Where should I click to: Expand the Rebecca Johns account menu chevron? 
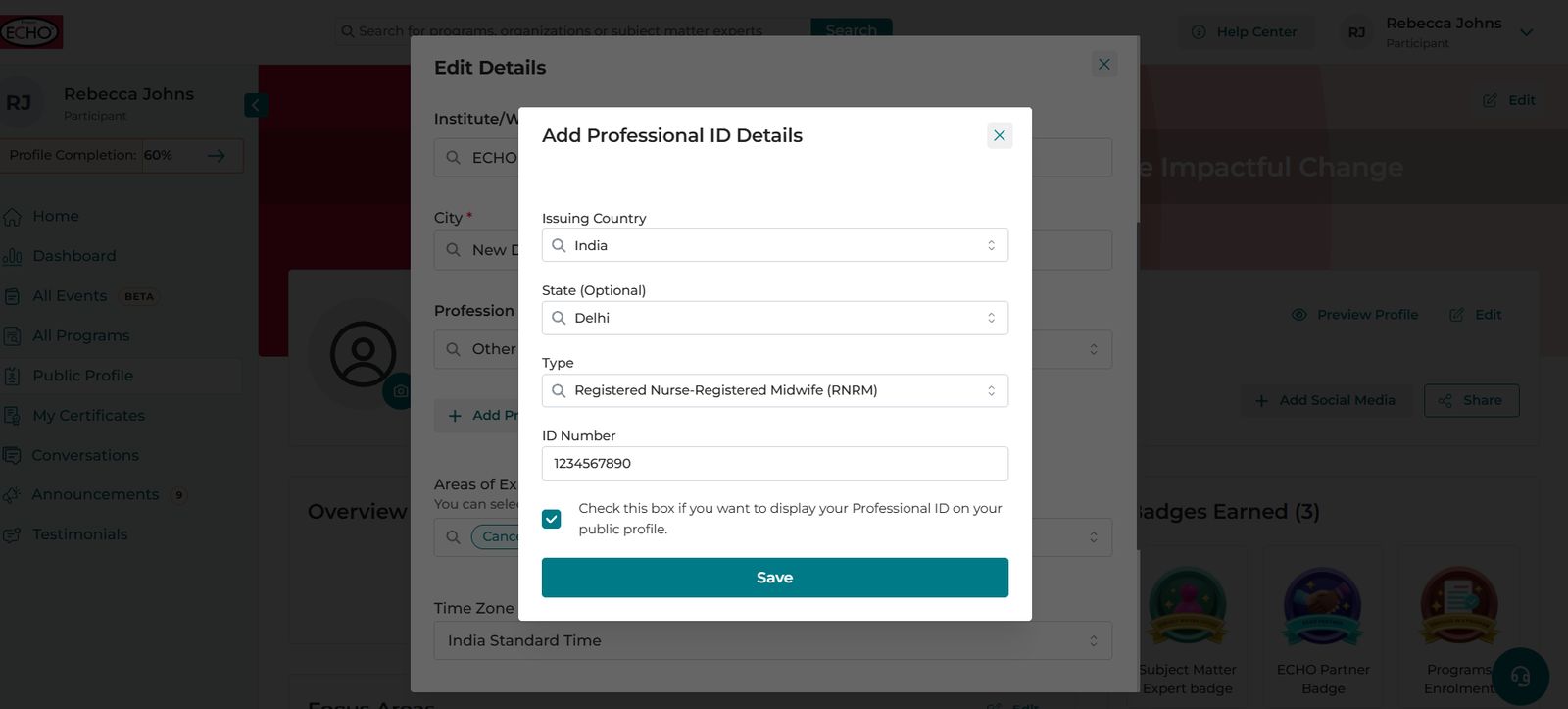click(1526, 32)
